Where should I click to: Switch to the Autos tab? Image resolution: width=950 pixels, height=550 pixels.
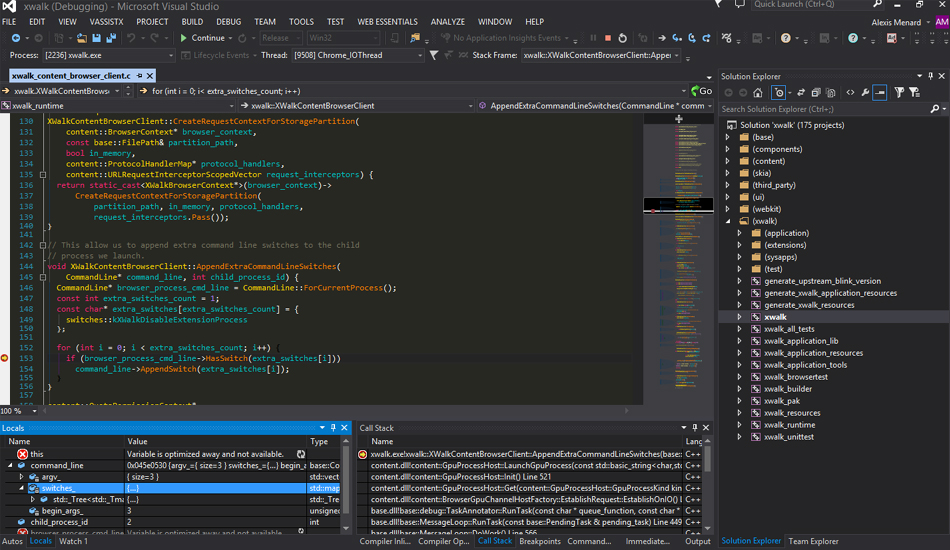tap(12, 541)
